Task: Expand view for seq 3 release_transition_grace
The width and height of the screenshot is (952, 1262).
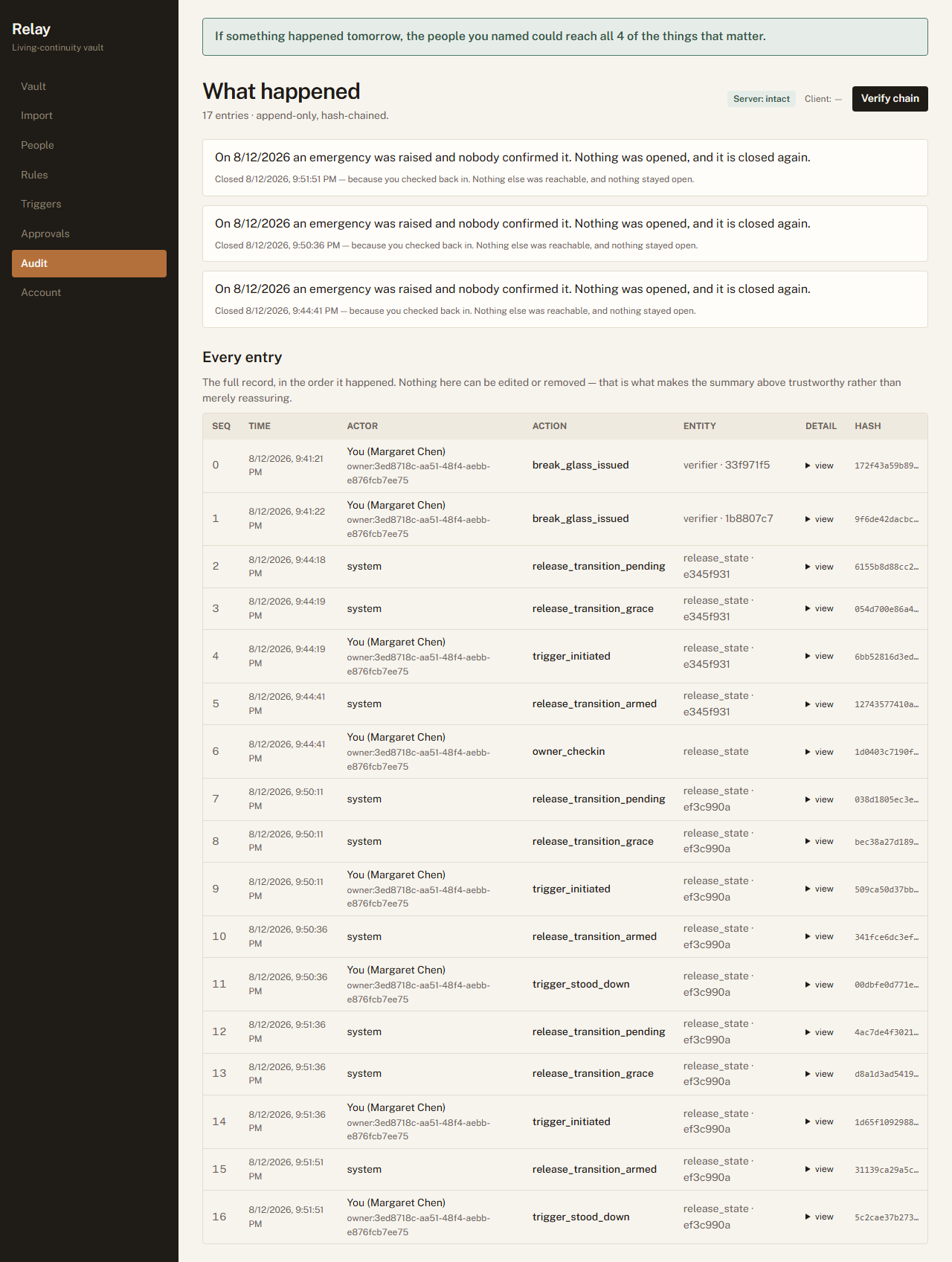Action: point(820,608)
